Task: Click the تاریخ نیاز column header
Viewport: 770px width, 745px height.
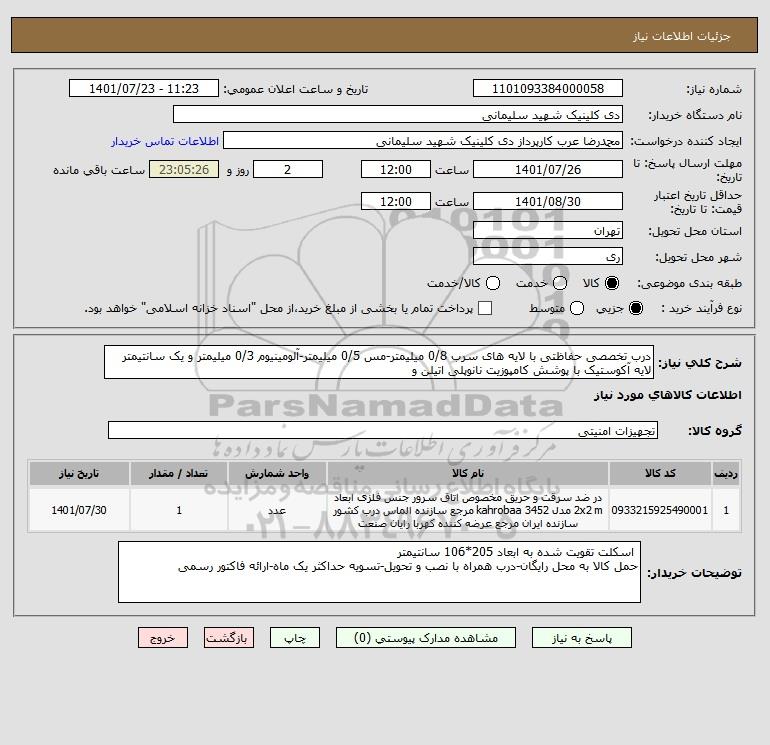Action: pos(79,473)
